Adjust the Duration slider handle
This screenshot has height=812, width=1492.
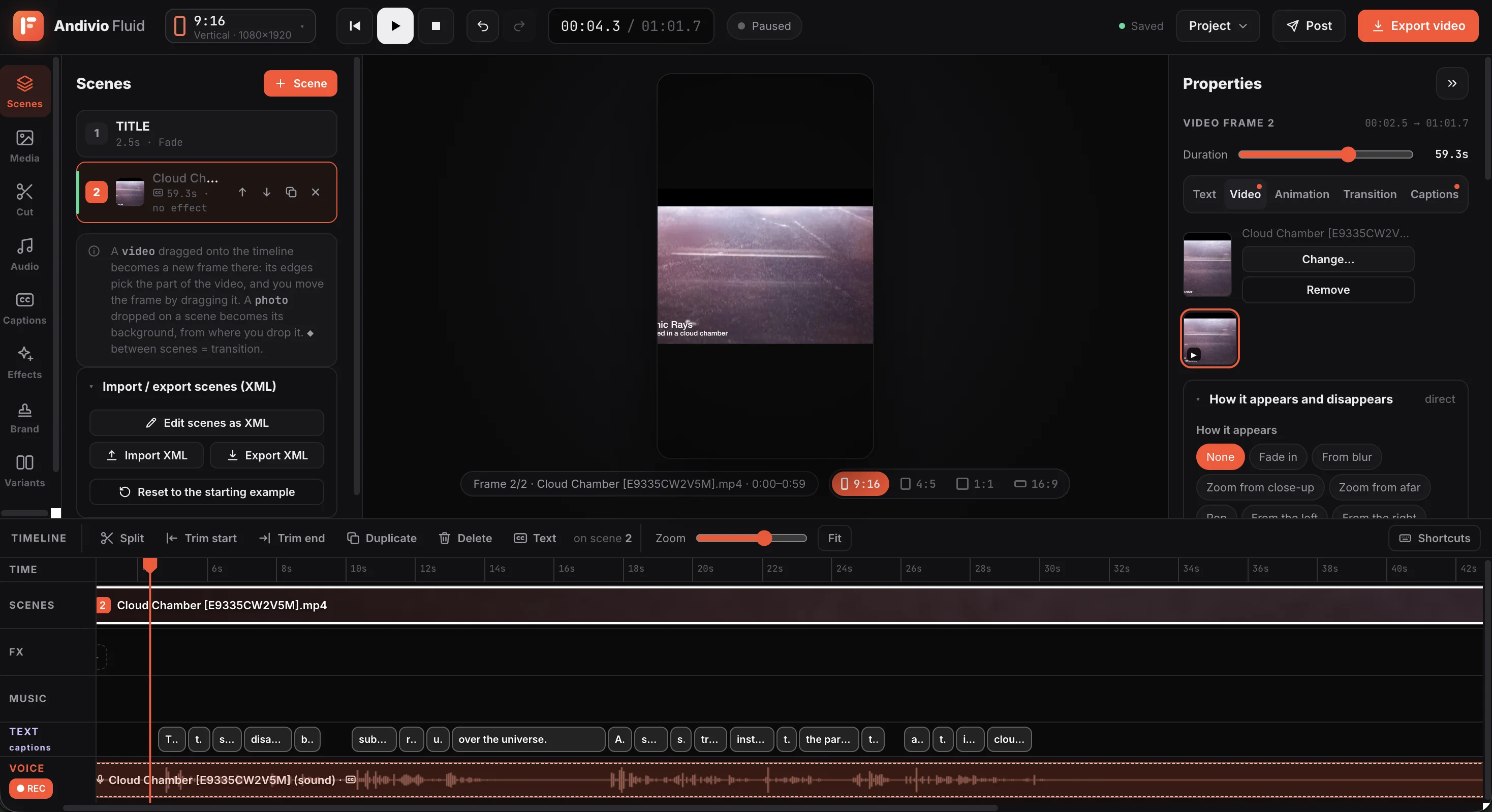point(1348,154)
